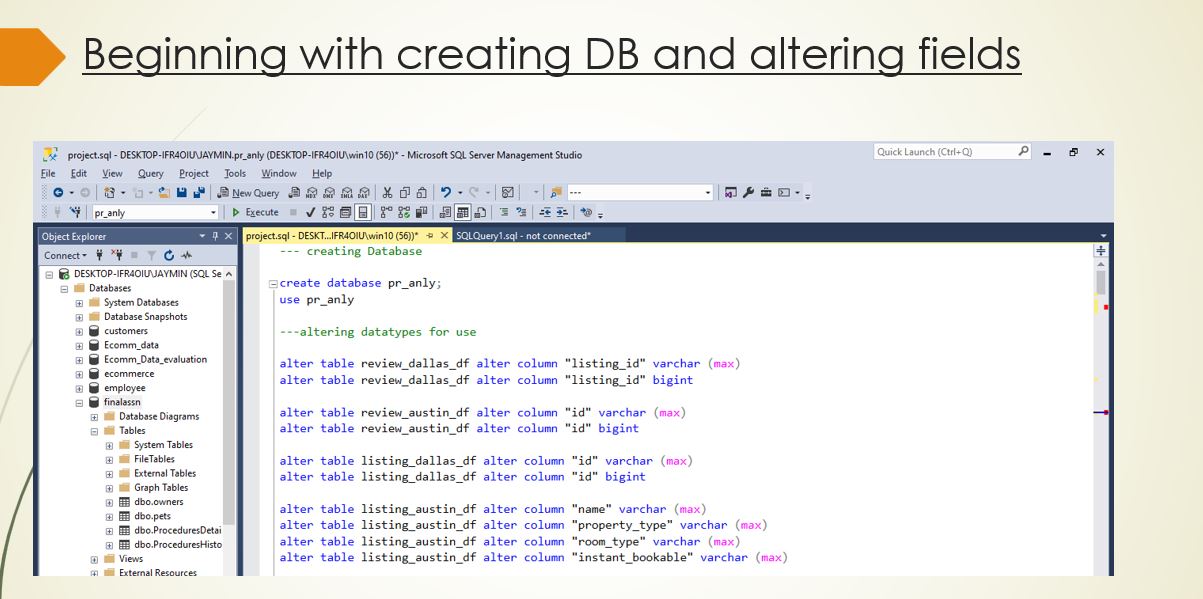This screenshot has height=599, width=1203.
Task: Open the Tools menu
Action: tap(235, 173)
